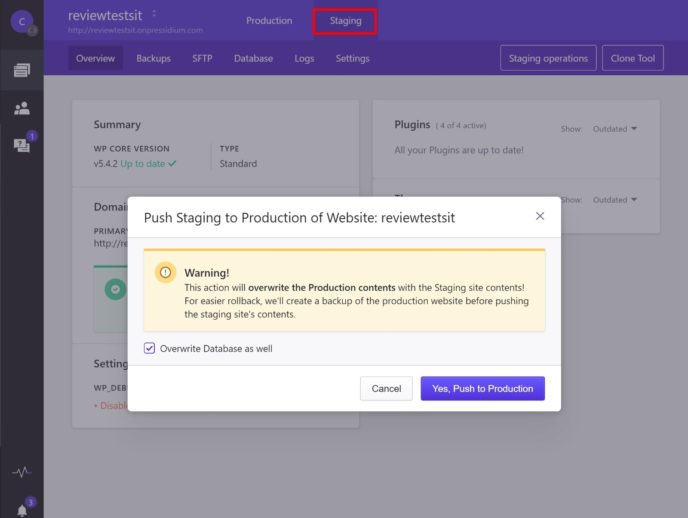Open the lower Show Outdated dropdown
688x518 pixels.
click(x=615, y=200)
